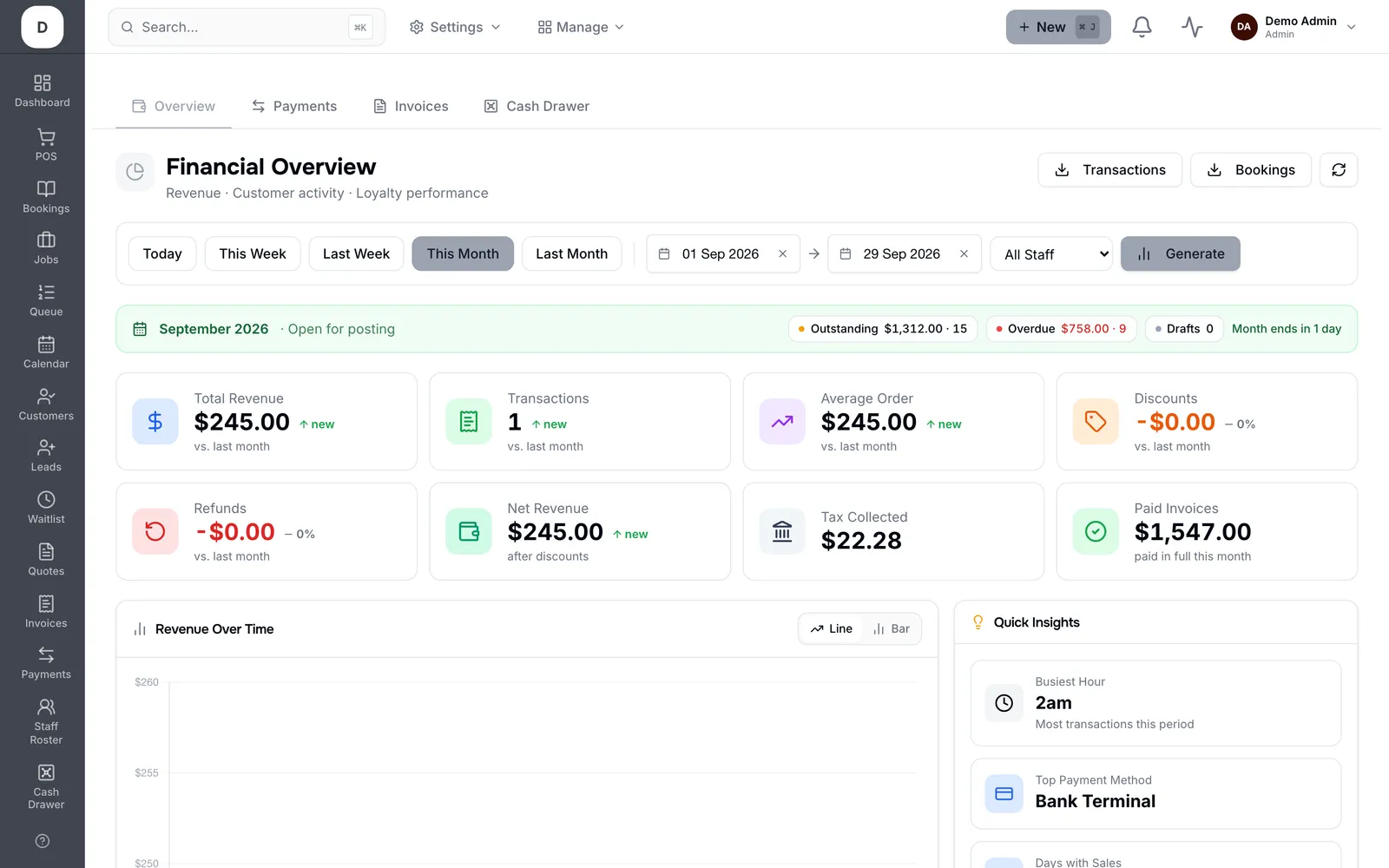Open the POS cart icon in sidebar

(46, 137)
